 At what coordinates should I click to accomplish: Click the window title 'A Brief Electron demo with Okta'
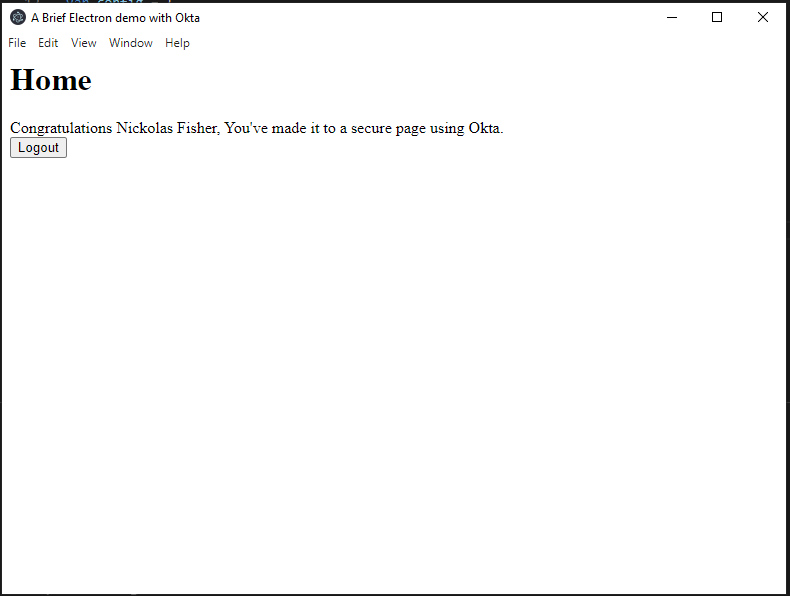(x=115, y=17)
